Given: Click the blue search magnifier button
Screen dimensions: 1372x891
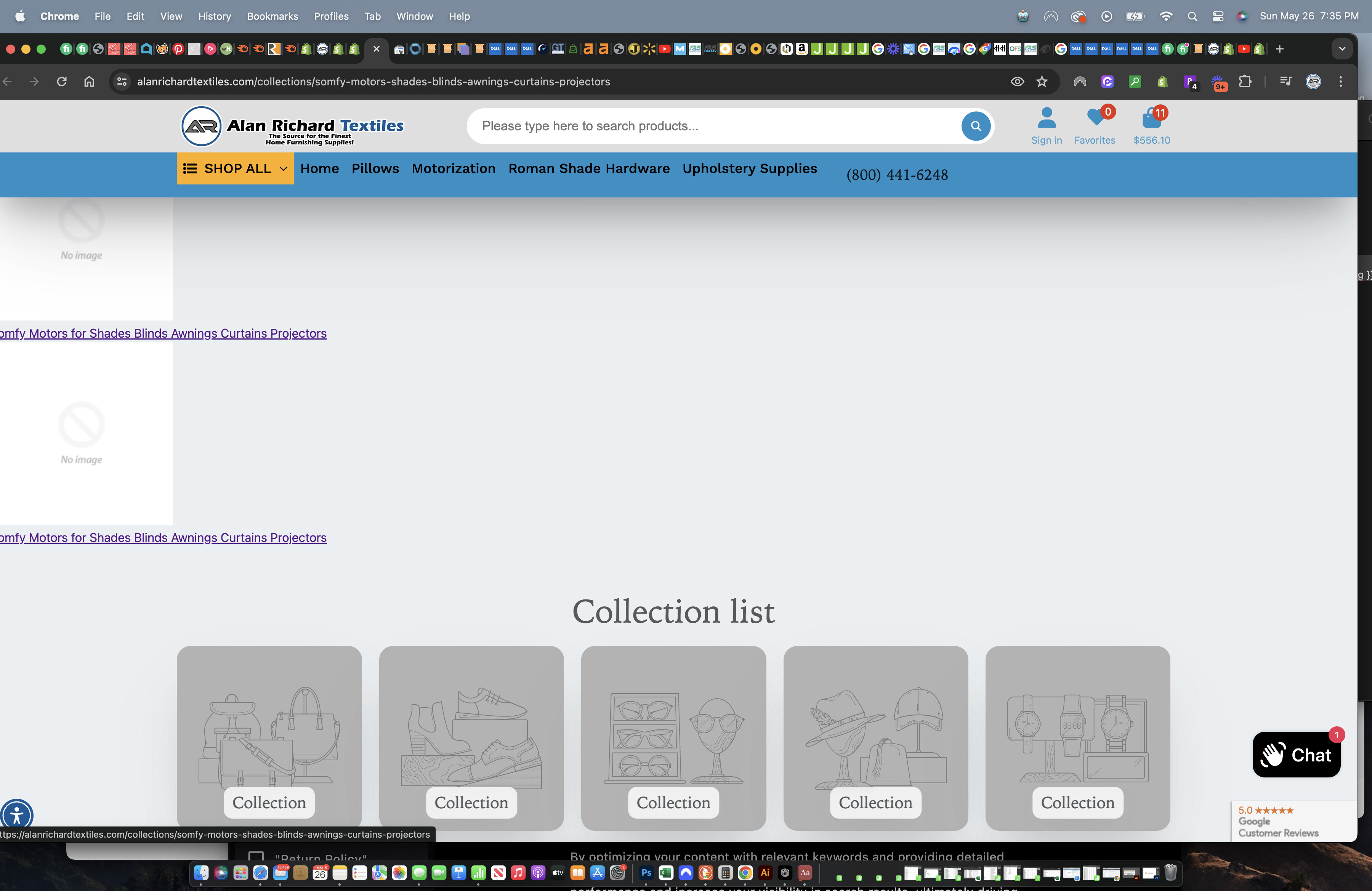Looking at the screenshot, I should (x=975, y=126).
